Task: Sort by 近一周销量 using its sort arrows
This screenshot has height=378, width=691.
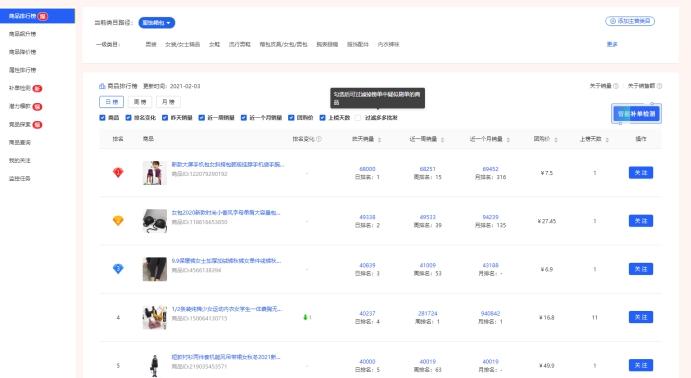Action: click(442, 139)
